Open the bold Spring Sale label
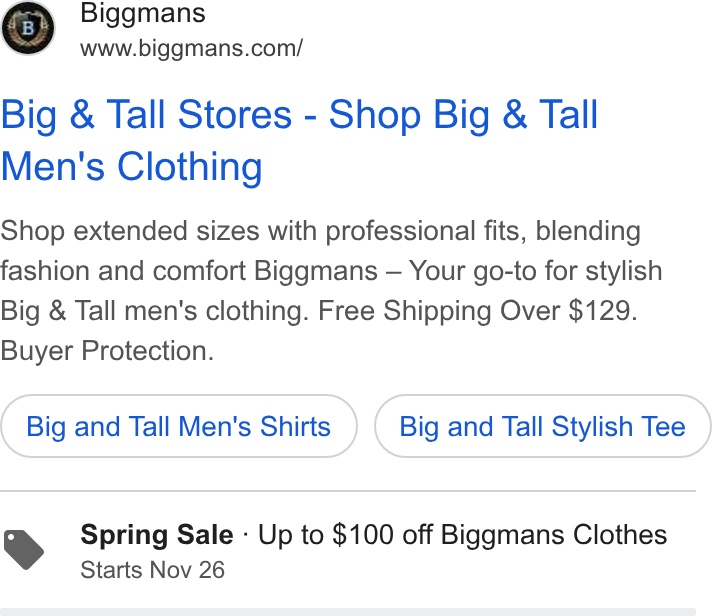The height and width of the screenshot is (616, 712). click(157, 534)
